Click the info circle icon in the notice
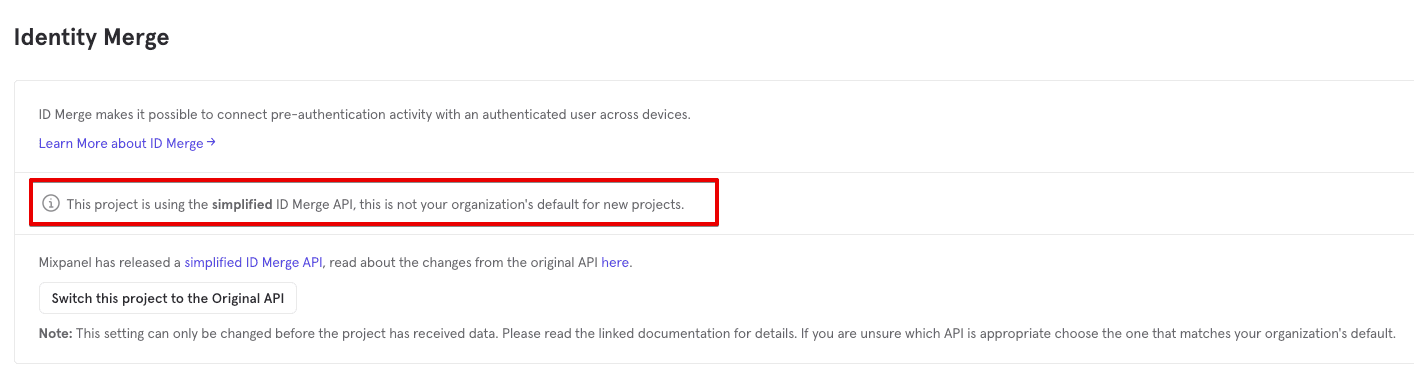The height and width of the screenshot is (381, 1414). [x=51, y=204]
